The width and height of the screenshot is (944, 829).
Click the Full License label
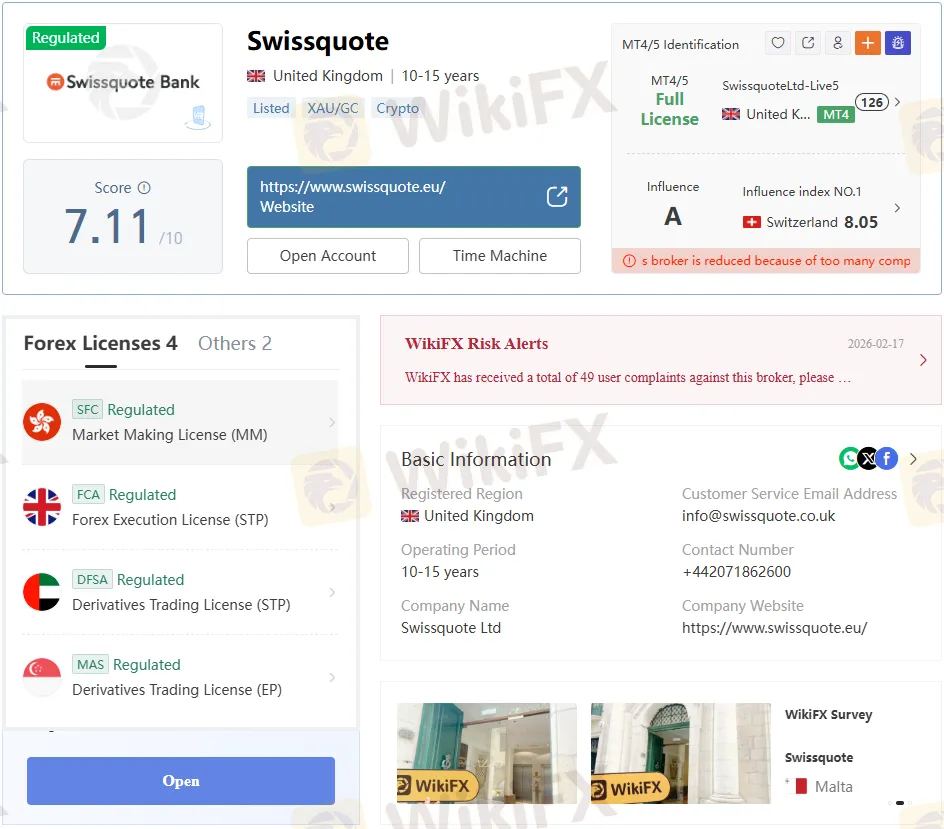[x=669, y=109]
